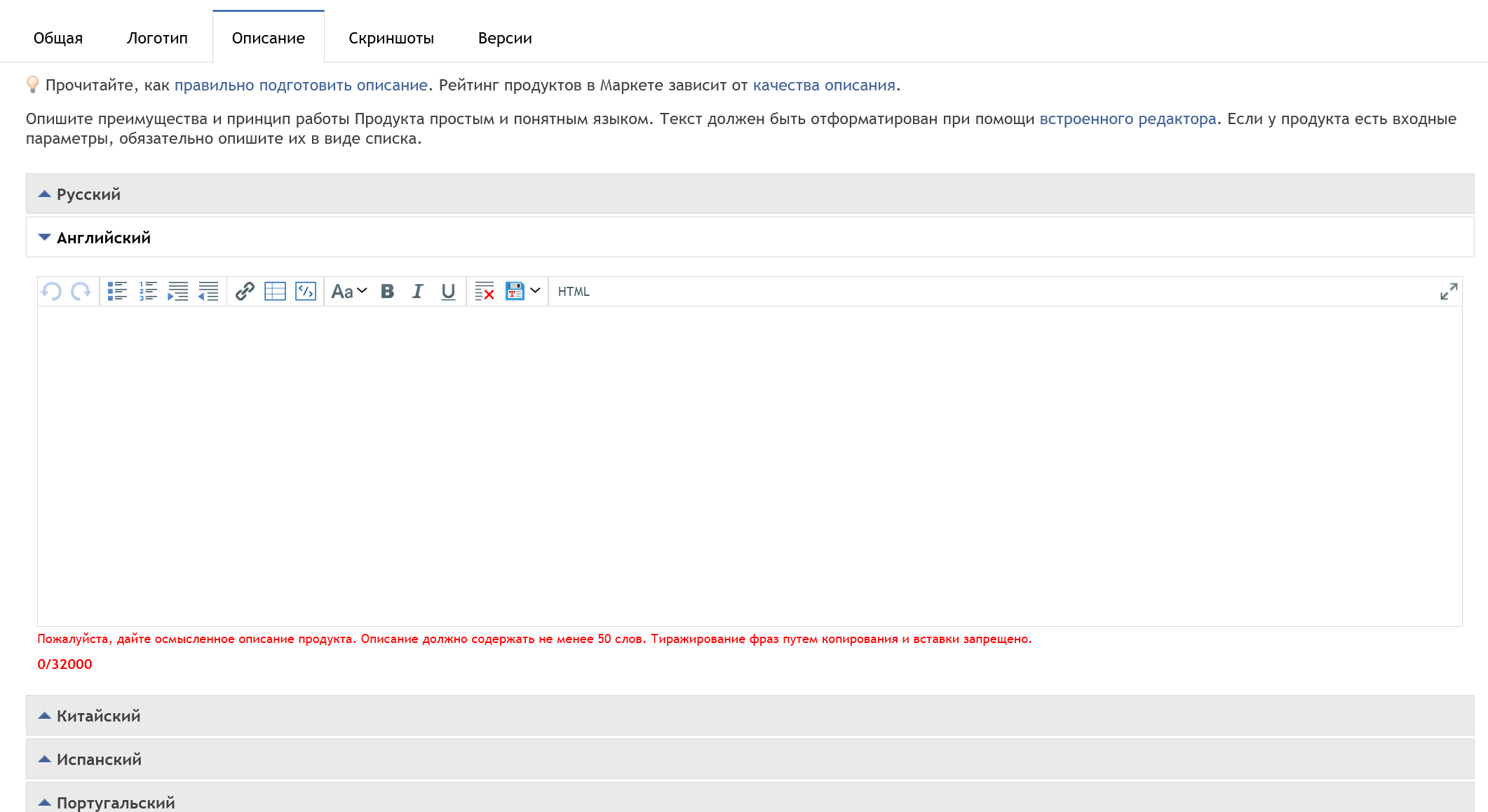Click the insert link icon
This screenshot has width=1488, height=812.
245,291
